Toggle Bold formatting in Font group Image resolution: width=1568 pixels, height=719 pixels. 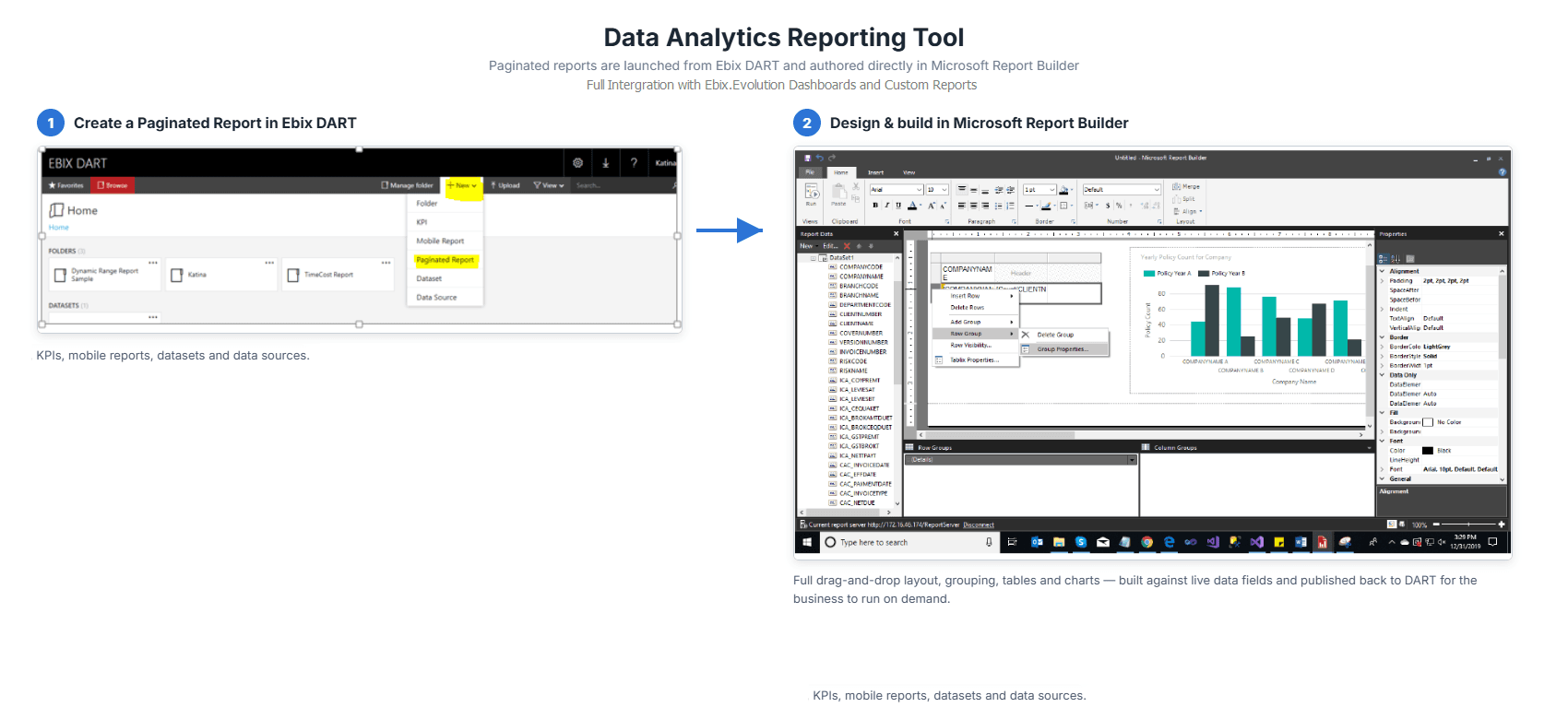[875, 206]
